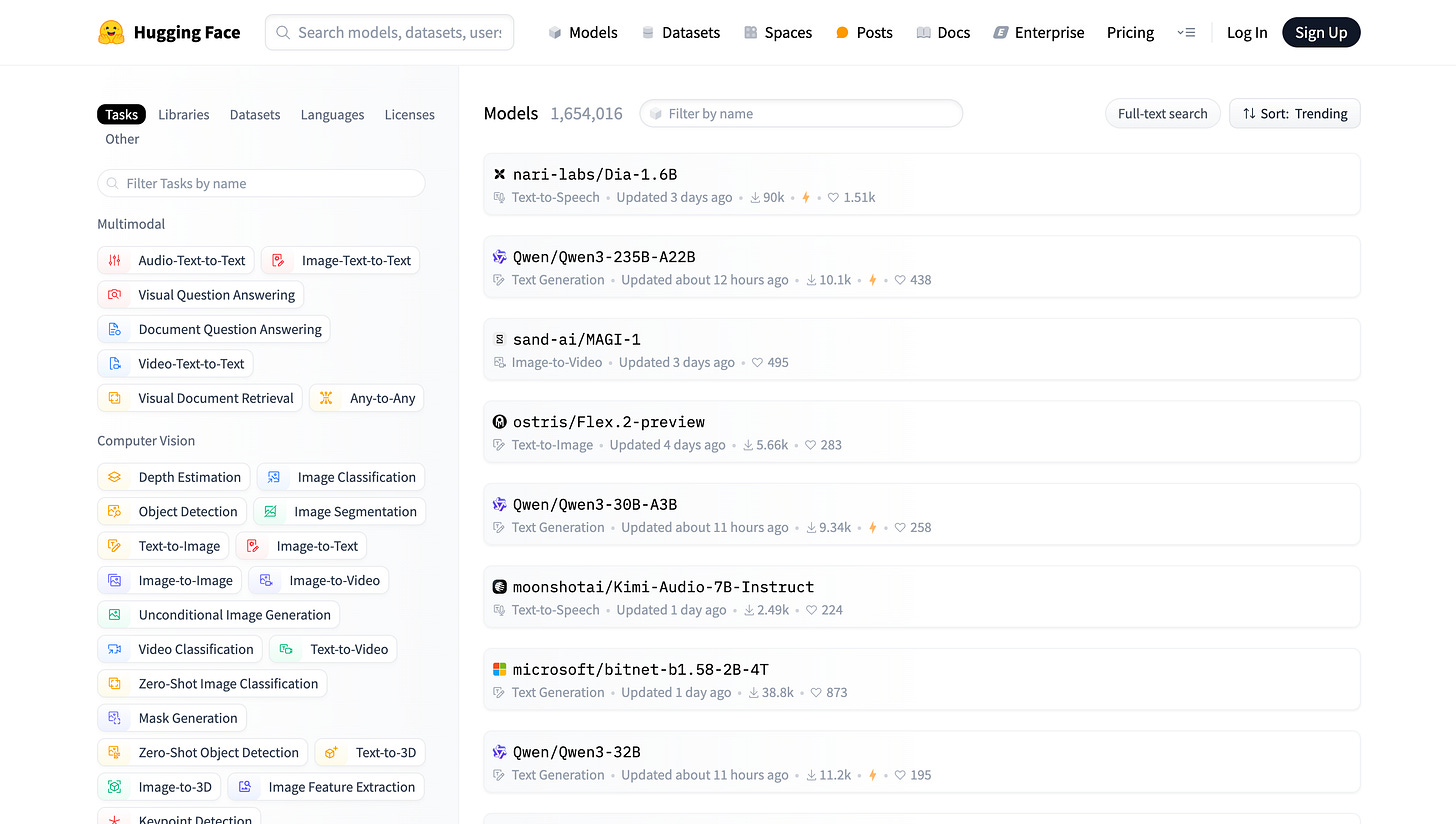The height and width of the screenshot is (824, 1456).
Task: Select the Zero-Shot Image Classification icon
Action: pyautogui.click(x=114, y=683)
